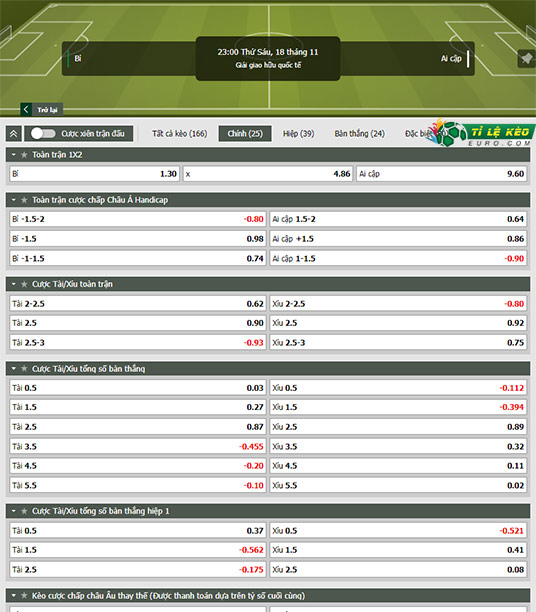The width and height of the screenshot is (536, 612).
Task: Select total goals Tài 2.5 at 0.87
Action: tap(137, 427)
